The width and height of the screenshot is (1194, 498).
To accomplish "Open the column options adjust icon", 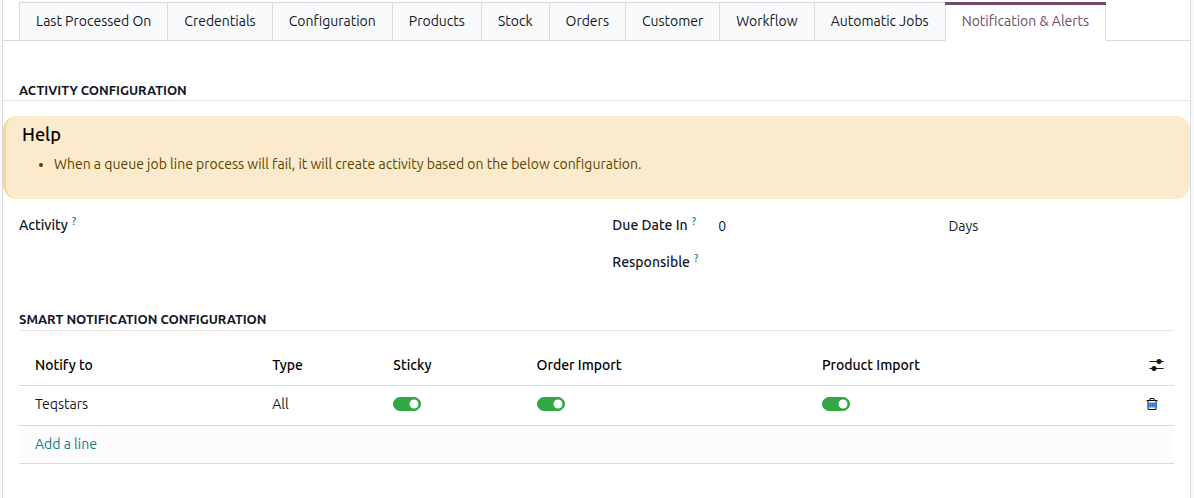I will click(x=1157, y=366).
